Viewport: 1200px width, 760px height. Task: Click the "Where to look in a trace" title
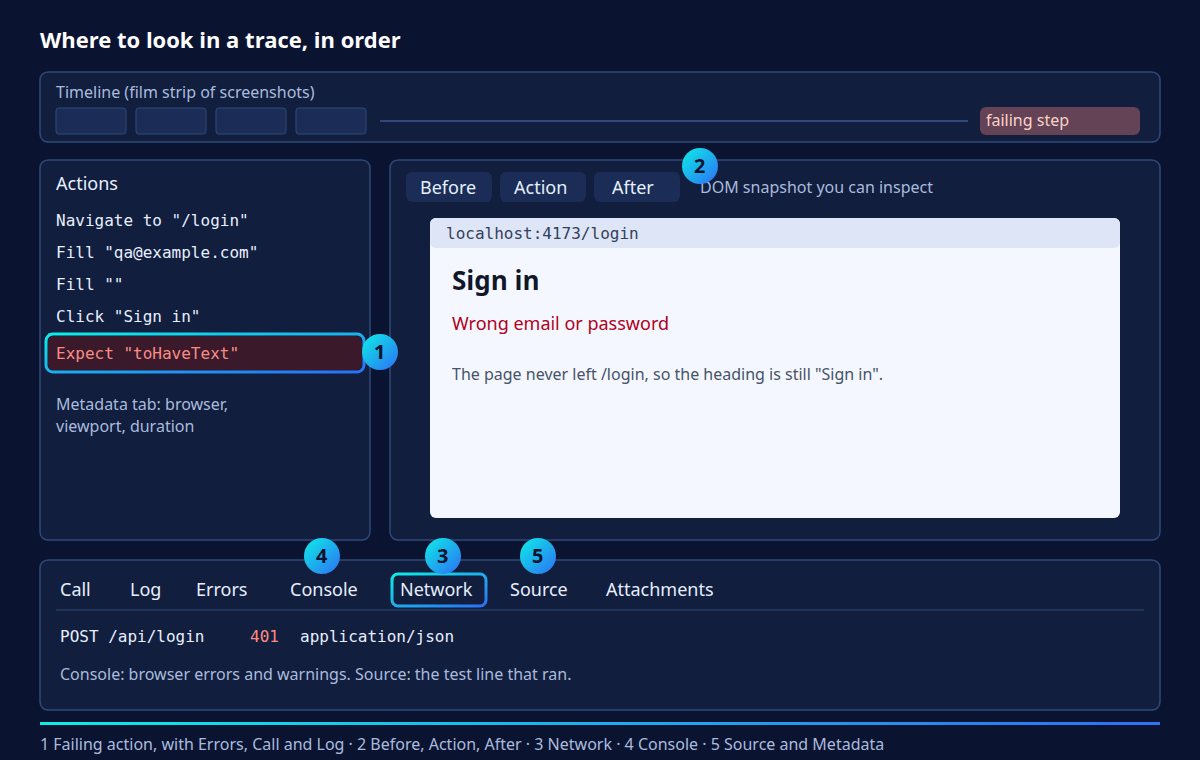(220, 41)
